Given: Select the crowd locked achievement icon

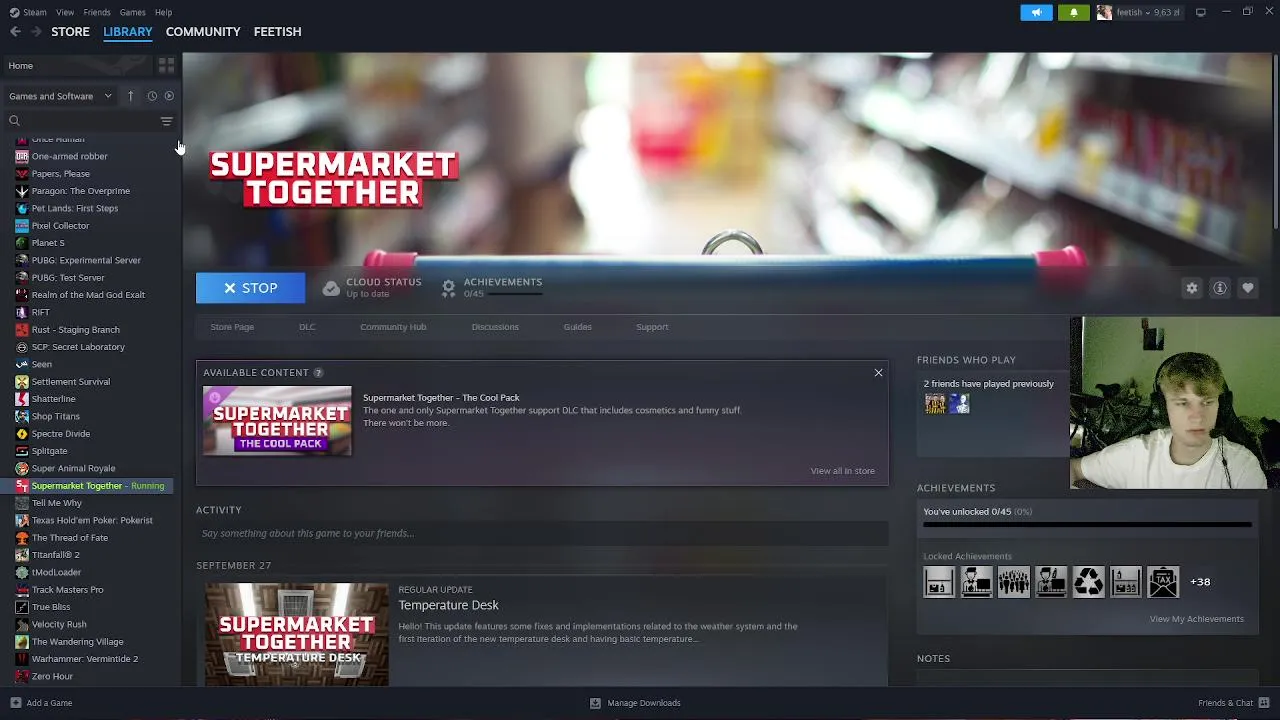Looking at the screenshot, I should click(x=1014, y=582).
